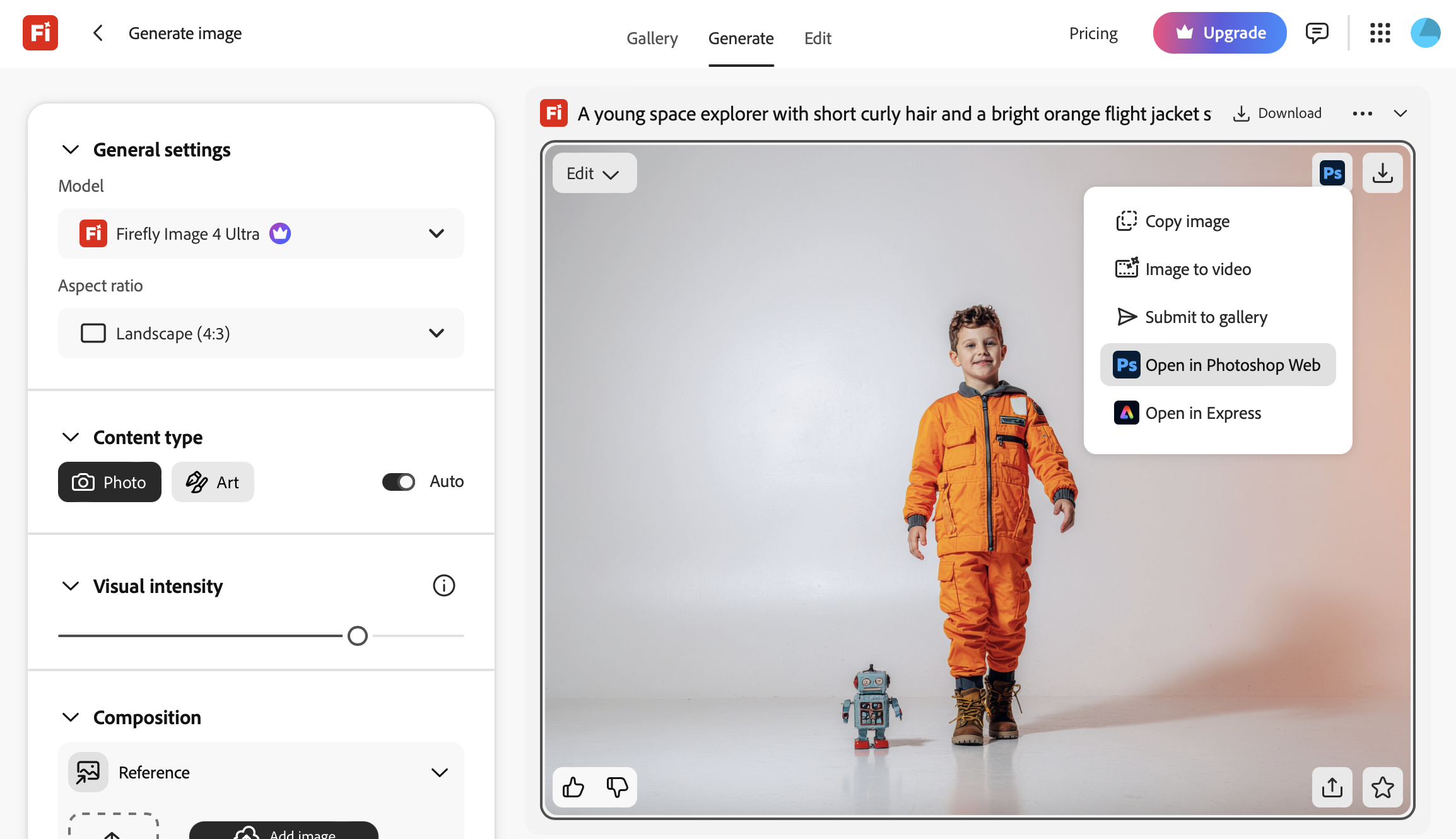Screen dimensions: 1456x839
Task: Go back using the left arrow
Action: click(98, 33)
